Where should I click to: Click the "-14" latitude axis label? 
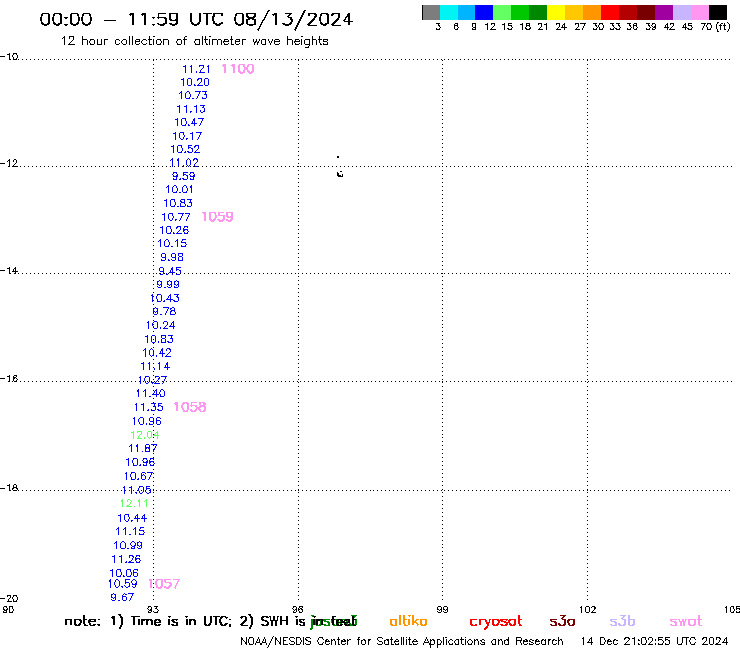pos(9,270)
